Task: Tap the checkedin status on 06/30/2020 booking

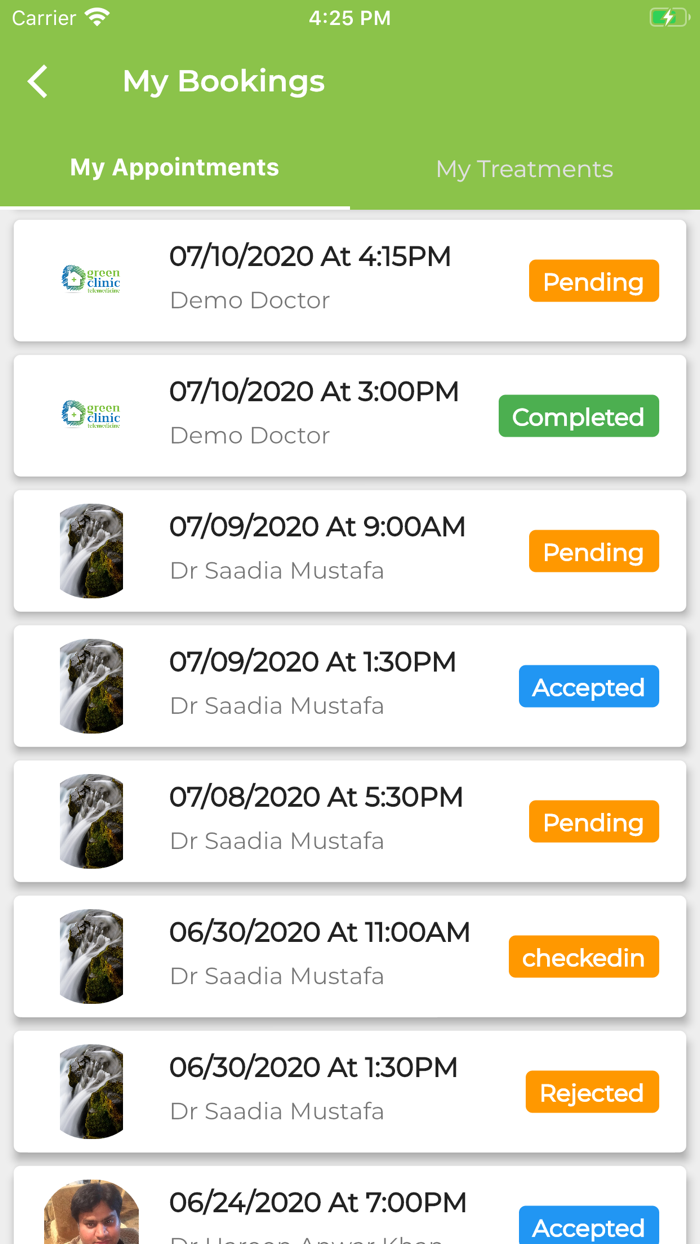Action: pos(583,956)
